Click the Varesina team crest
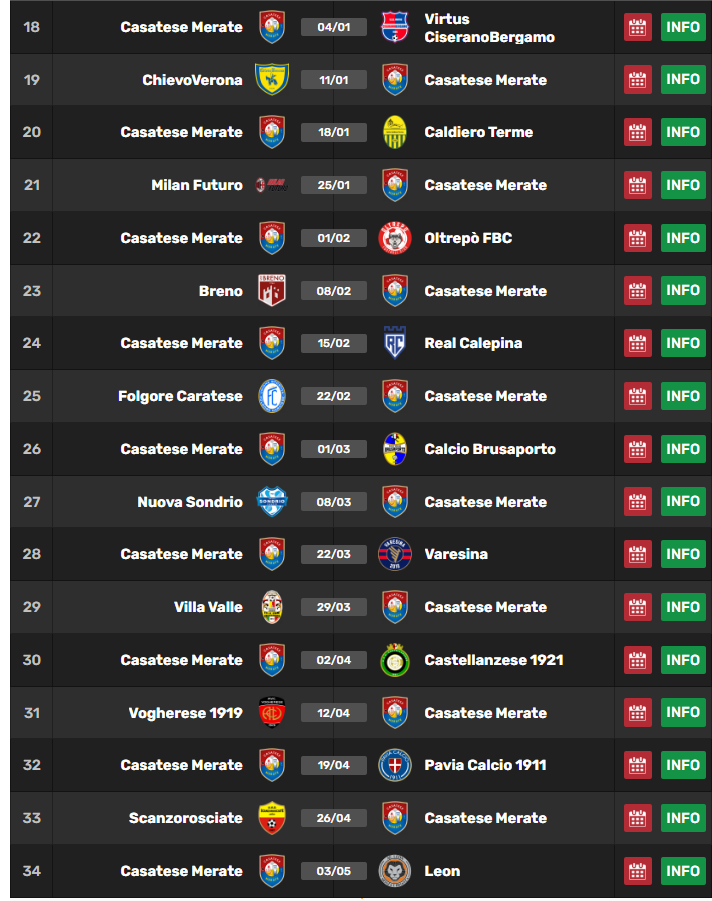712x901 pixels. [395, 554]
